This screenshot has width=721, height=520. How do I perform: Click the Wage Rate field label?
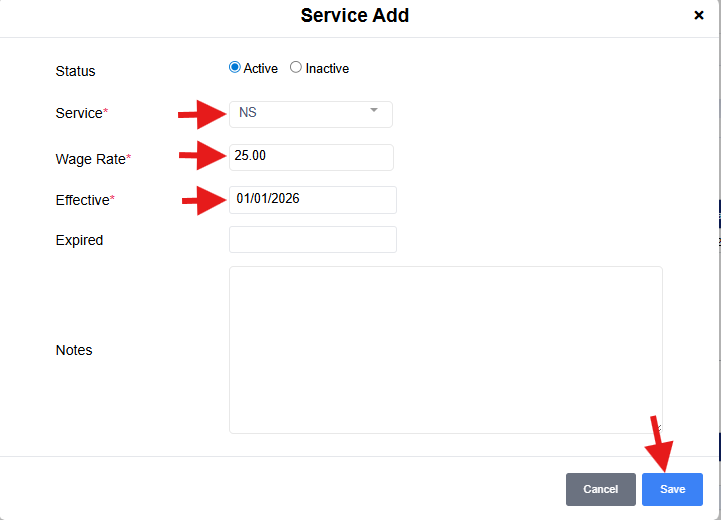(90, 159)
